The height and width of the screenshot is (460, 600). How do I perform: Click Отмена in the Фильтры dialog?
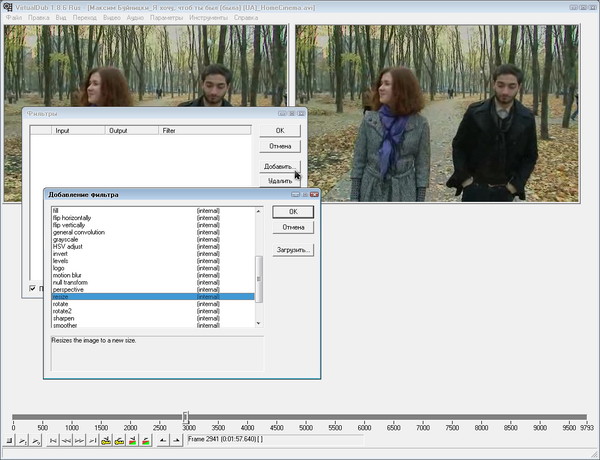tap(280, 146)
